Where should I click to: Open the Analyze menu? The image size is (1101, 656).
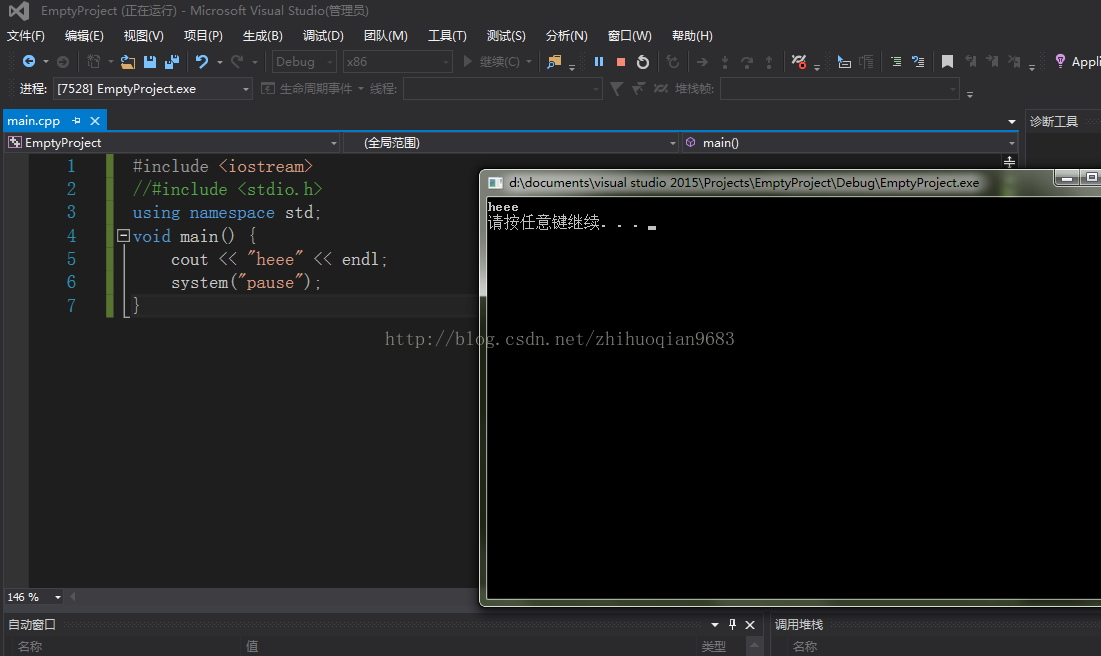click(566, 36)
